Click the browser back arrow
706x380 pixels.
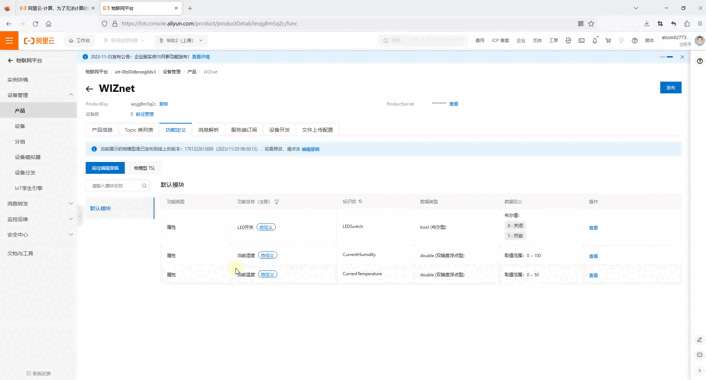[9, 23]
